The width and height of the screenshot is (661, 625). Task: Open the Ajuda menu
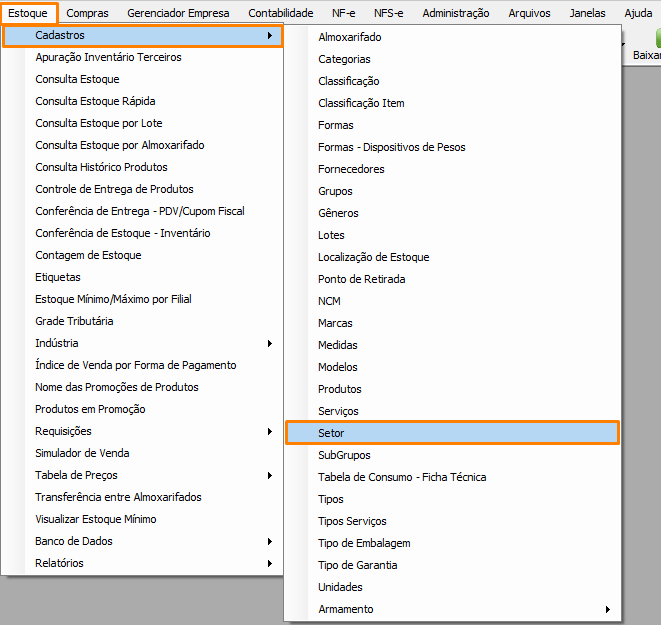(x=637, y=13)
